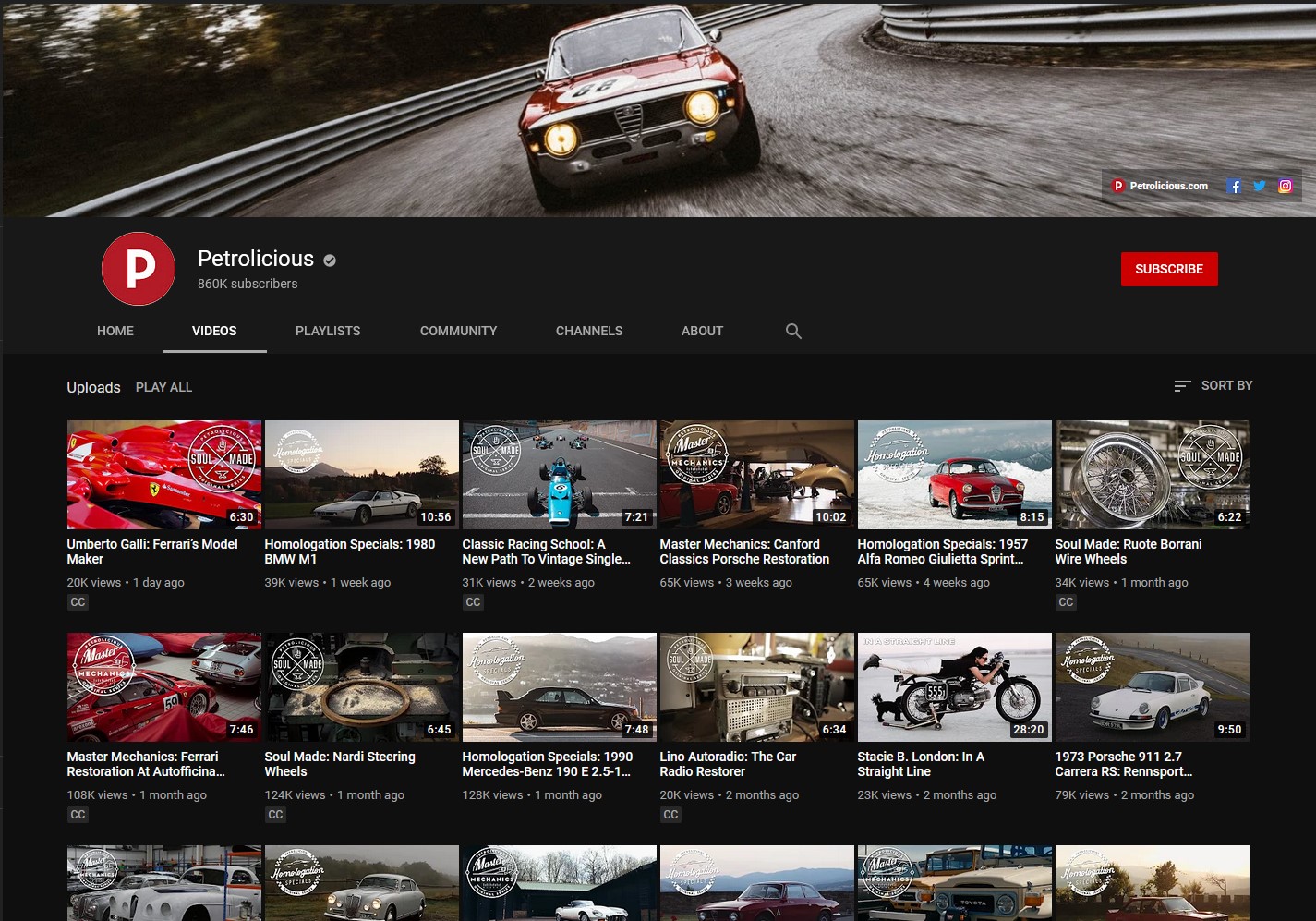This screenshot has width=1316, height=921.
Task: Click the red Alfa Romeo thumbnail, 8:15
Action: click(x=955, y=475)
